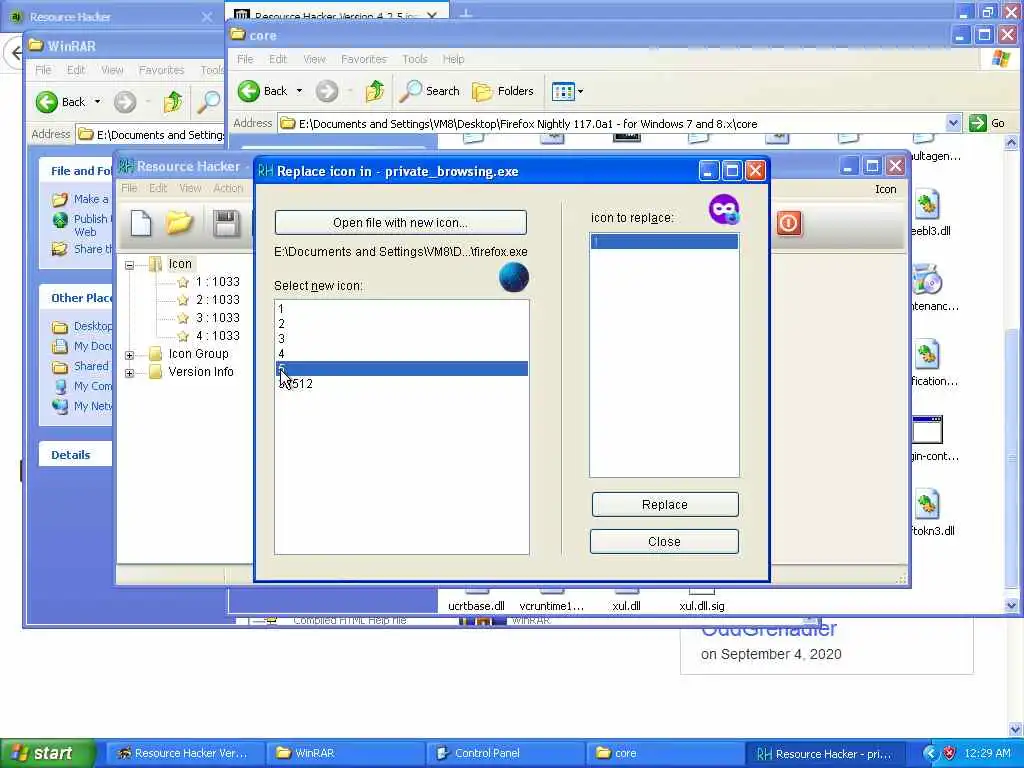Select tree item 3 : 1033
Viewport: 1024px width, 768px height.
coord(217,317)
